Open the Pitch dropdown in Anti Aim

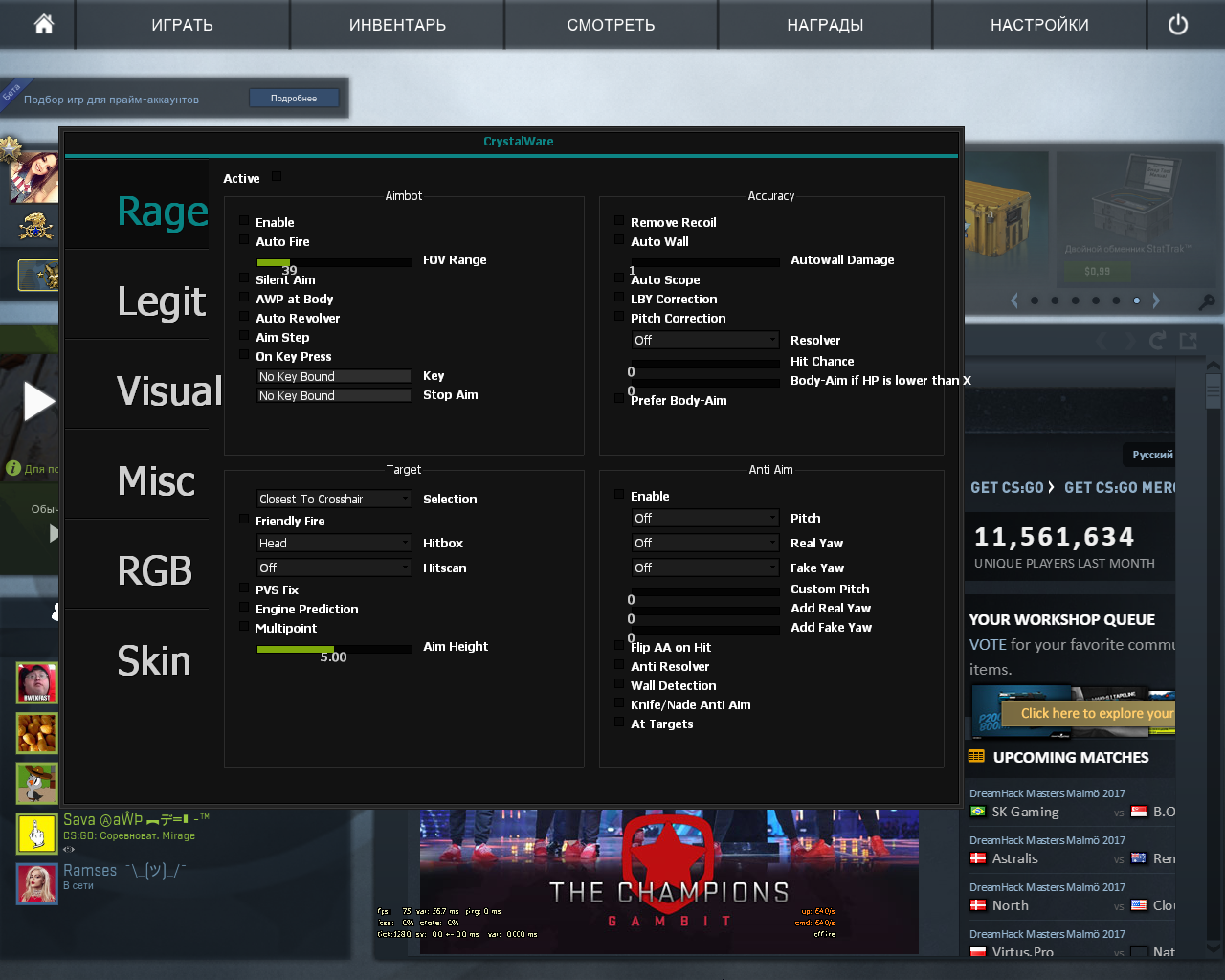(705, 518)
